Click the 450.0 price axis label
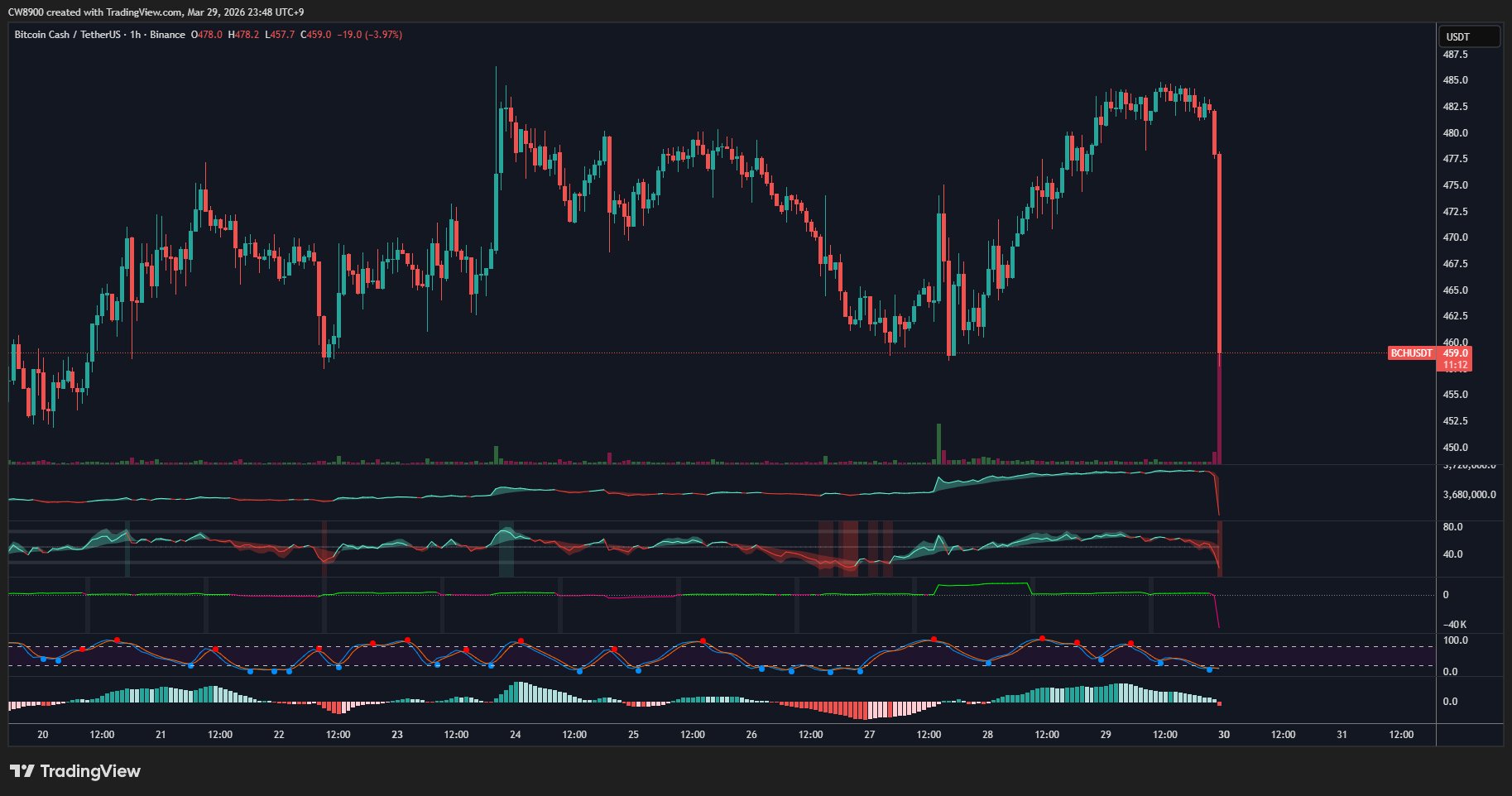Screen dimensions: 1512x796 coord(1455,448)
